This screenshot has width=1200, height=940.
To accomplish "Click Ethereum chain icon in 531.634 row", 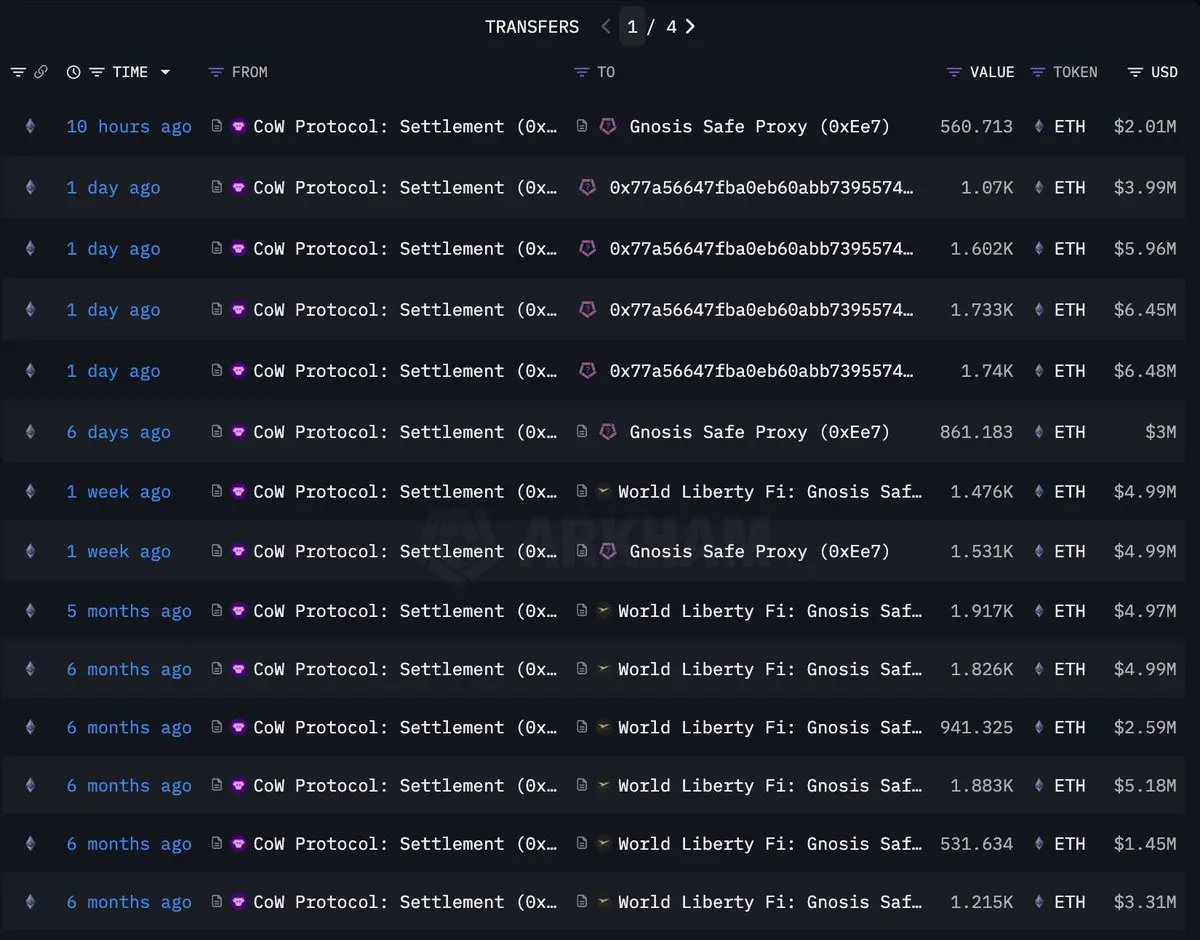I will pos(30,843).
